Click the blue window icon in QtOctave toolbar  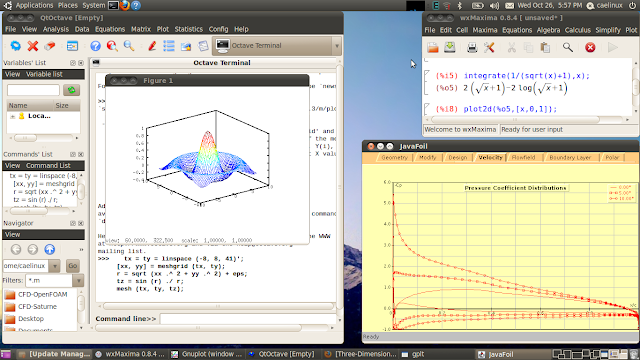(x=72, y=46)
